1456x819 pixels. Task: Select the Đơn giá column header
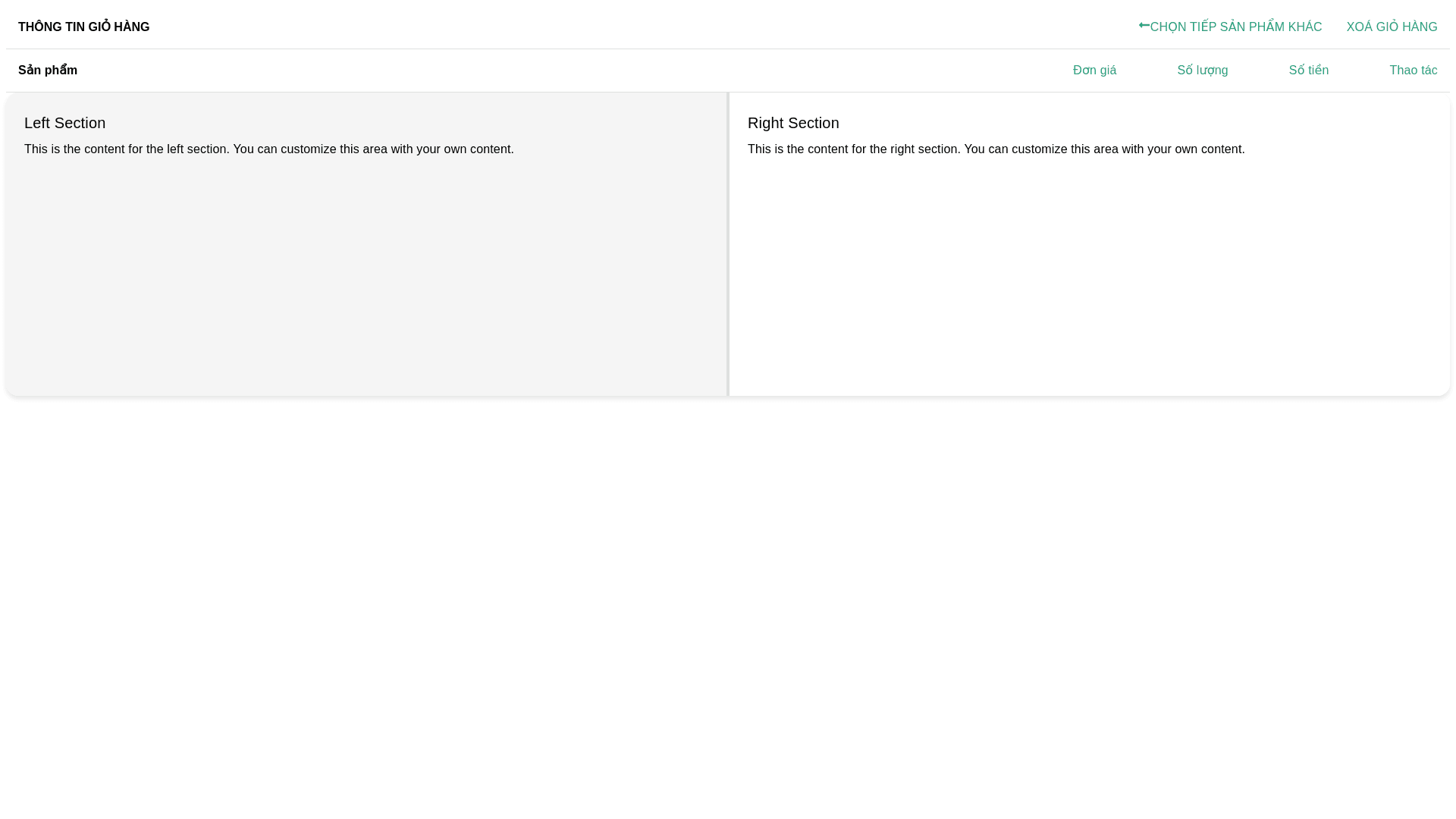pos(1094,71)
